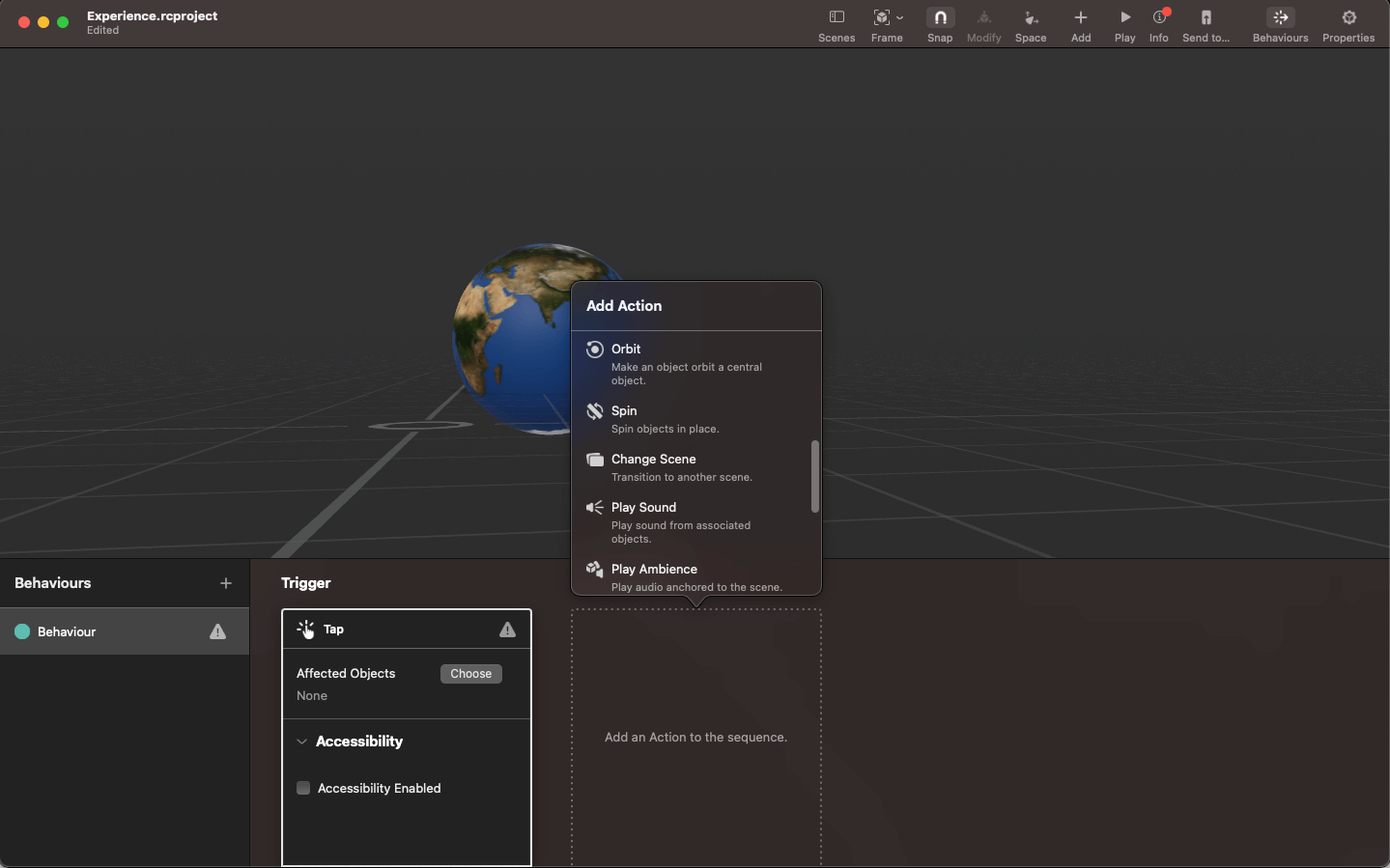Open the Info toolbar item
The height and width of the screenshot is (868, 1390).
click(x=1159, y=26)
